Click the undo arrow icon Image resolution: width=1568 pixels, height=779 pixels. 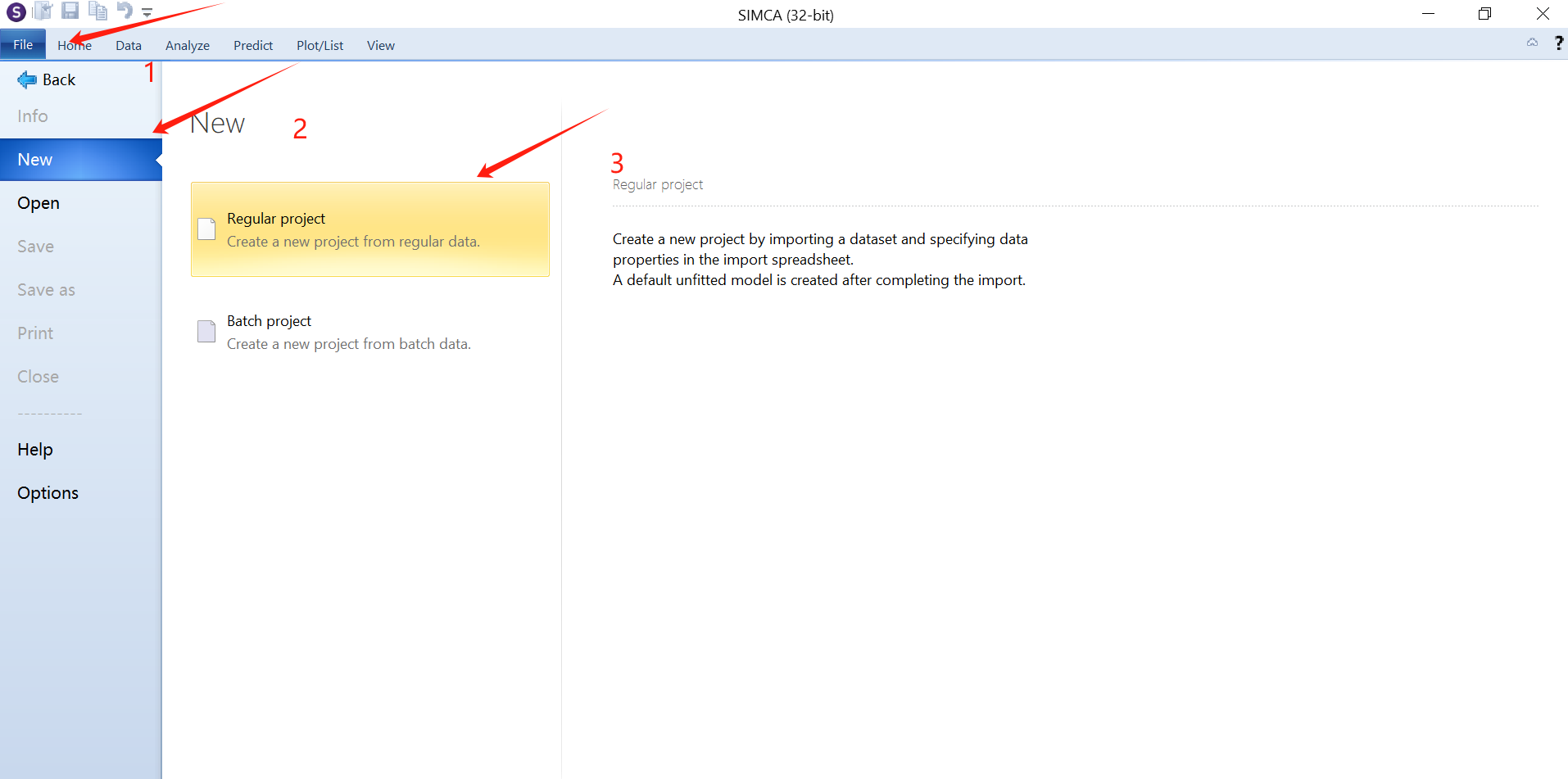pos(124,11)
